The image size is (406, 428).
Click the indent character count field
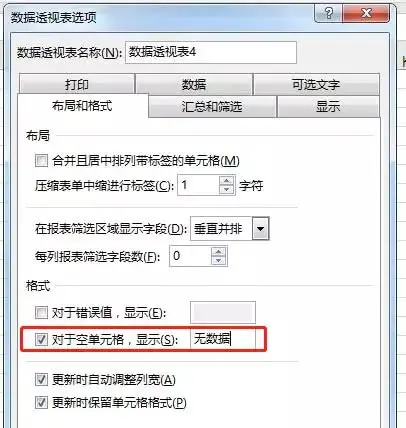[199, 185]
